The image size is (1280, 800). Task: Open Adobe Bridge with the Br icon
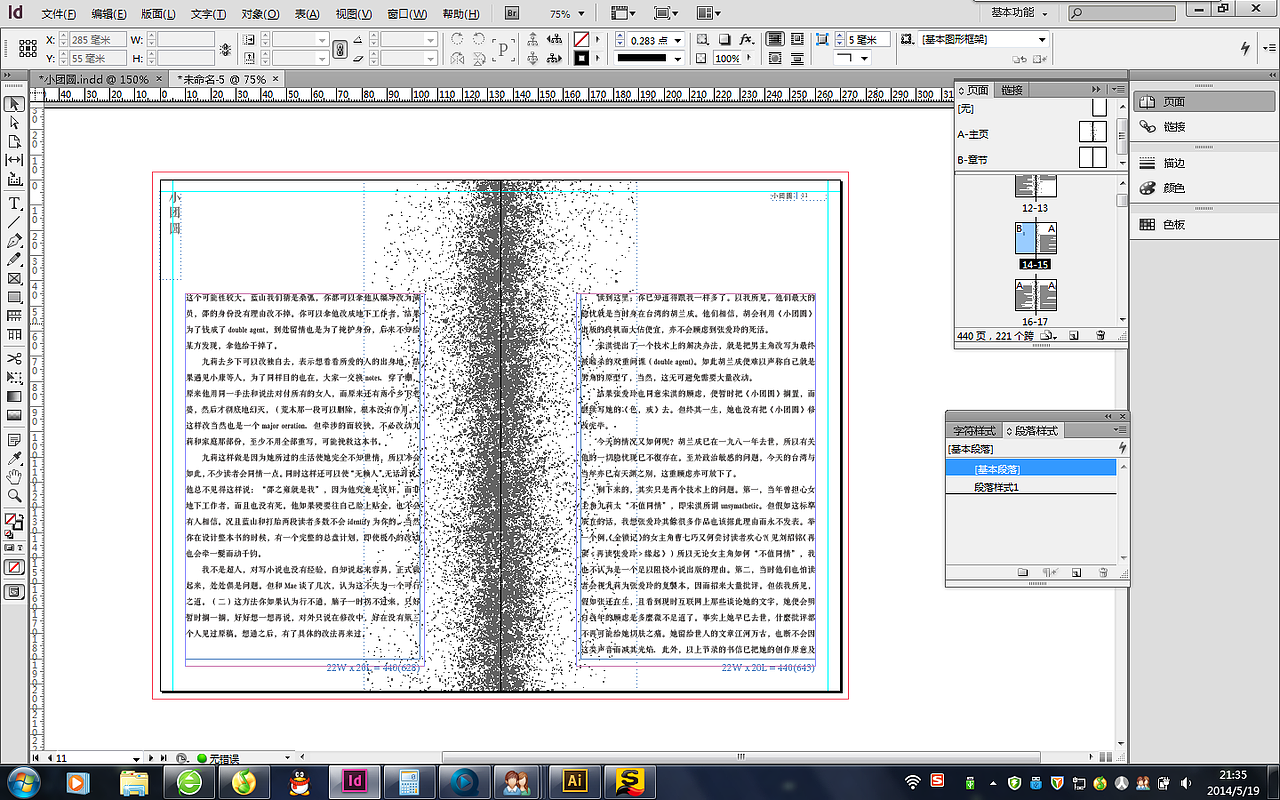click(512, 14)
